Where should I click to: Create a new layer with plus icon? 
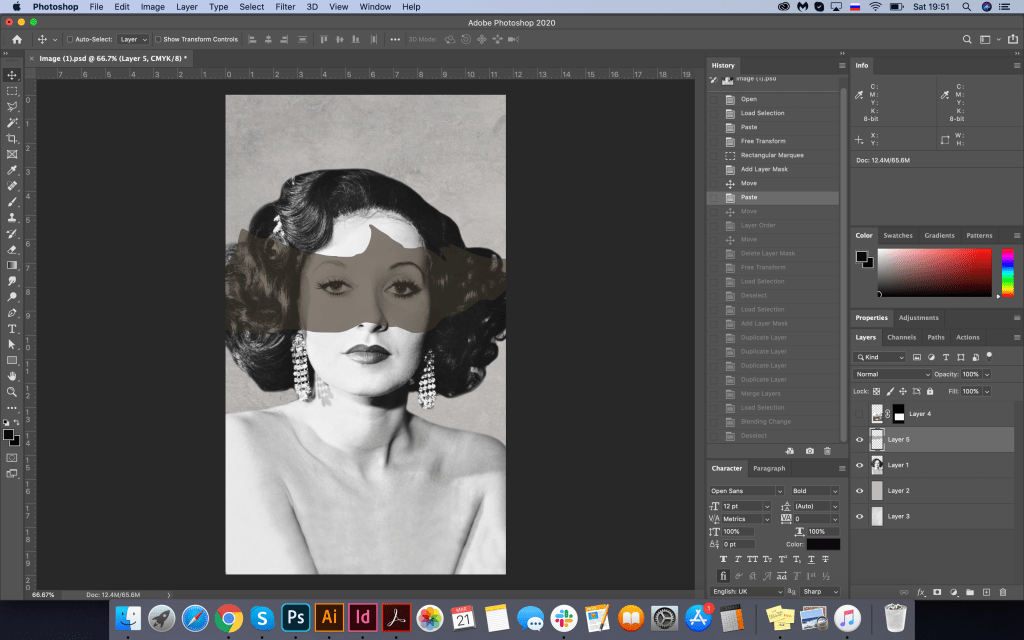tap(987, 592)
